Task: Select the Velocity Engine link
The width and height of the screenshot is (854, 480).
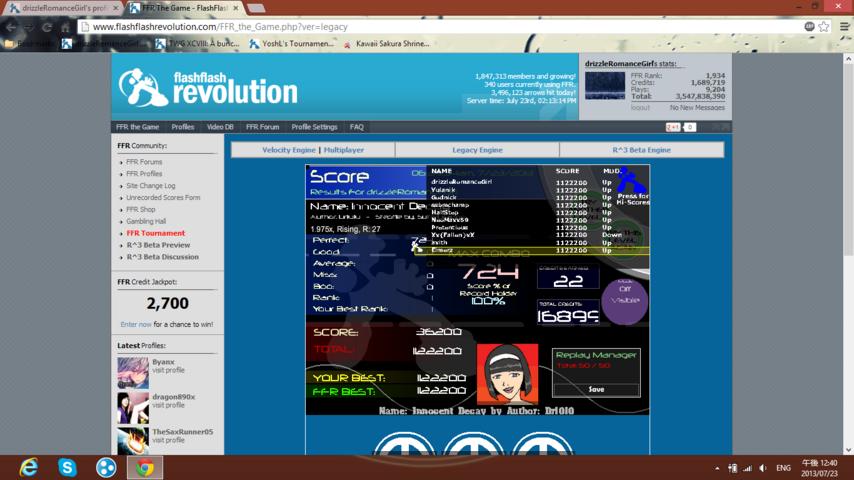Action: click(289, 150)
